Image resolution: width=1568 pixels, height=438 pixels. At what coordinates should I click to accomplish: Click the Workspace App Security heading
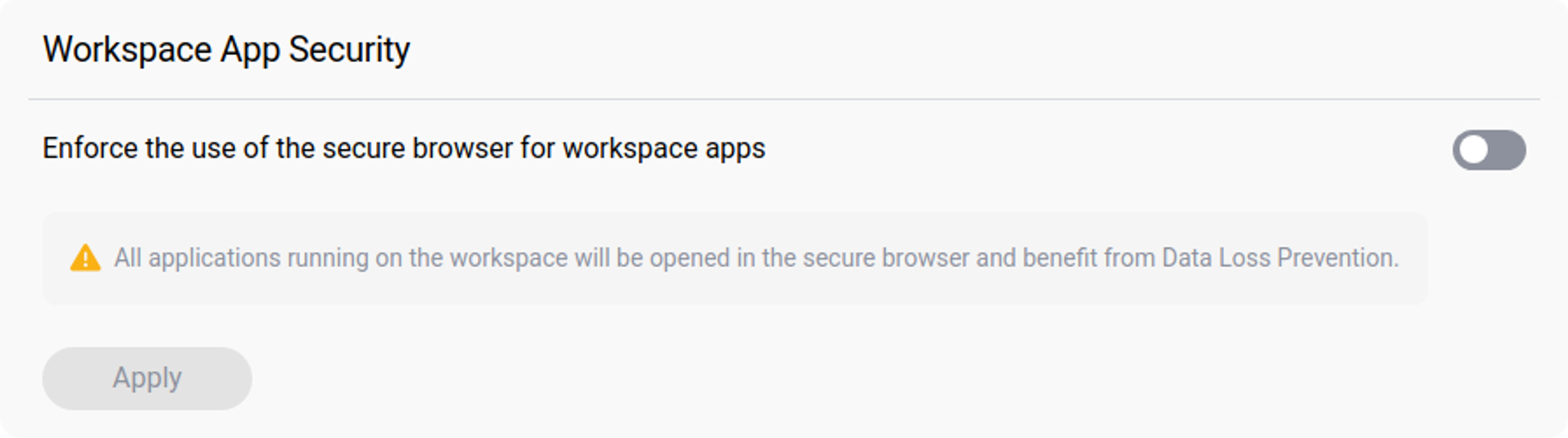click(226, 48)
